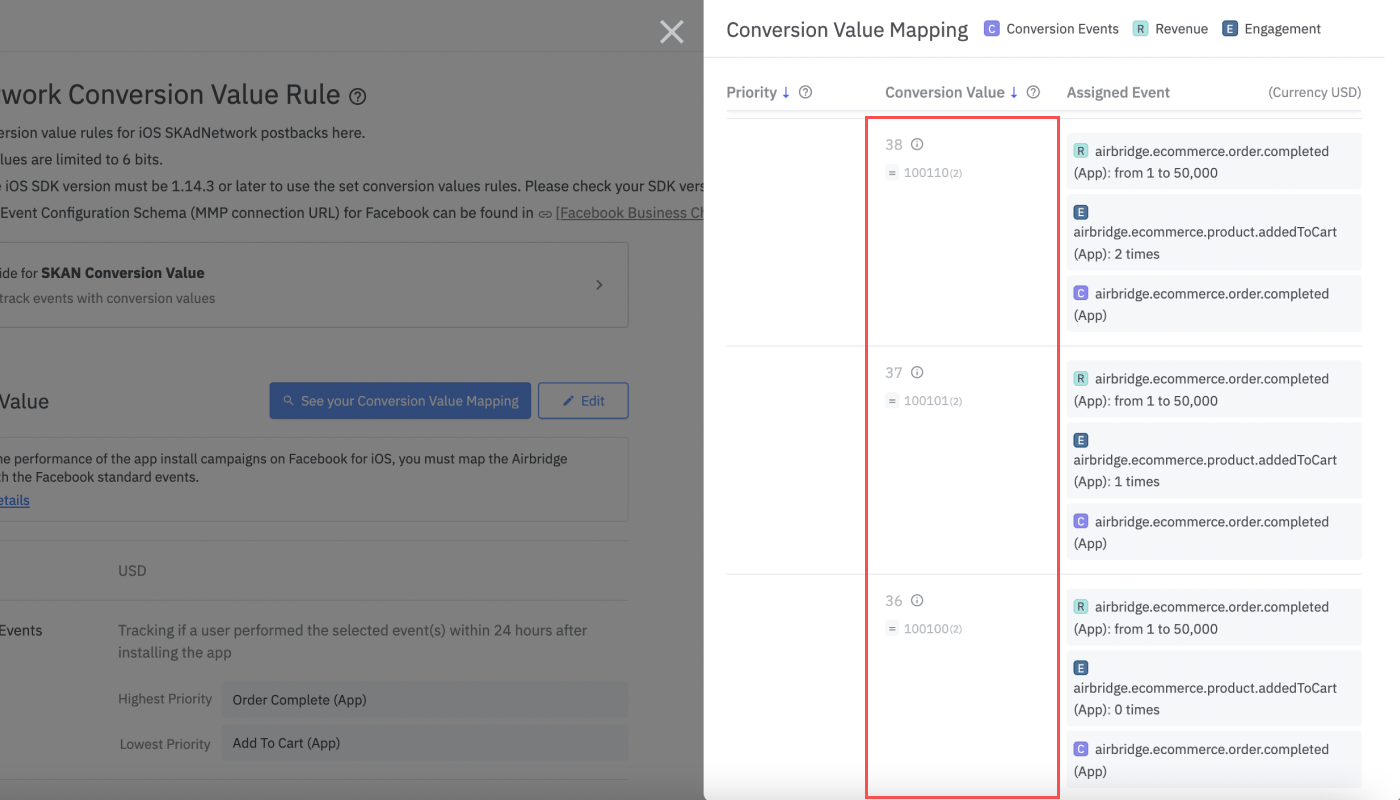
Task: Click conversion value number 36
Action: point(894,600)
